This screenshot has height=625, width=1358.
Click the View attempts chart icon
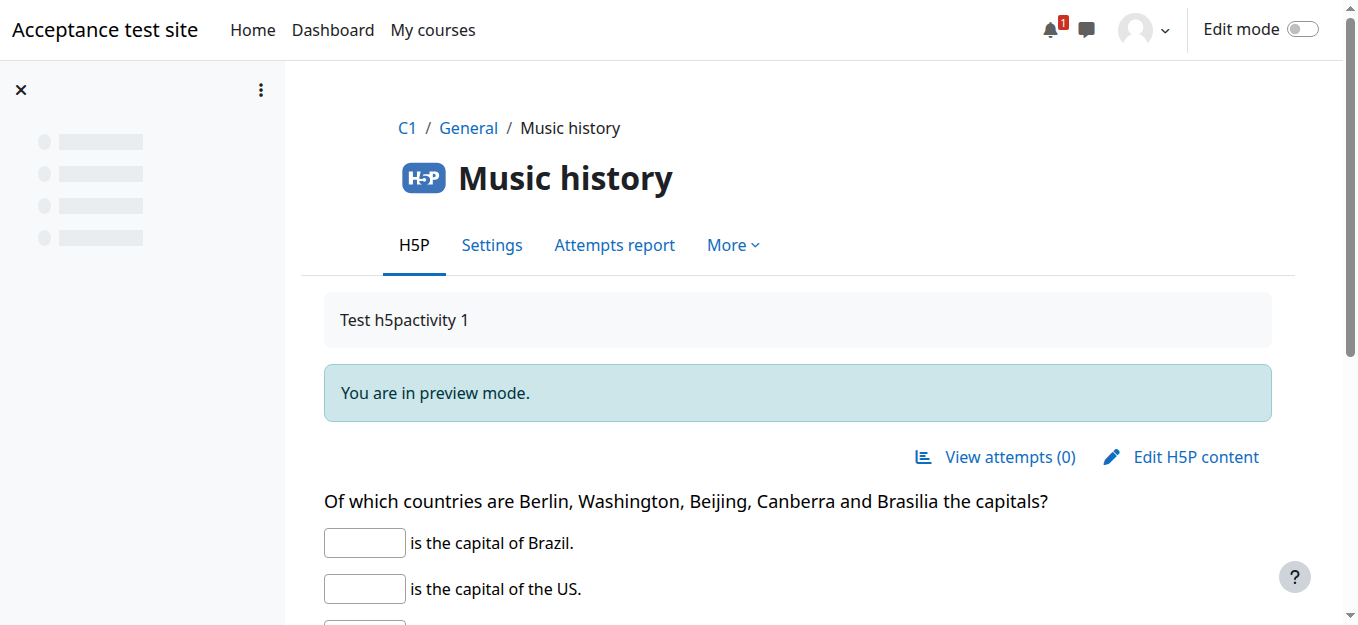click(923, 457)
